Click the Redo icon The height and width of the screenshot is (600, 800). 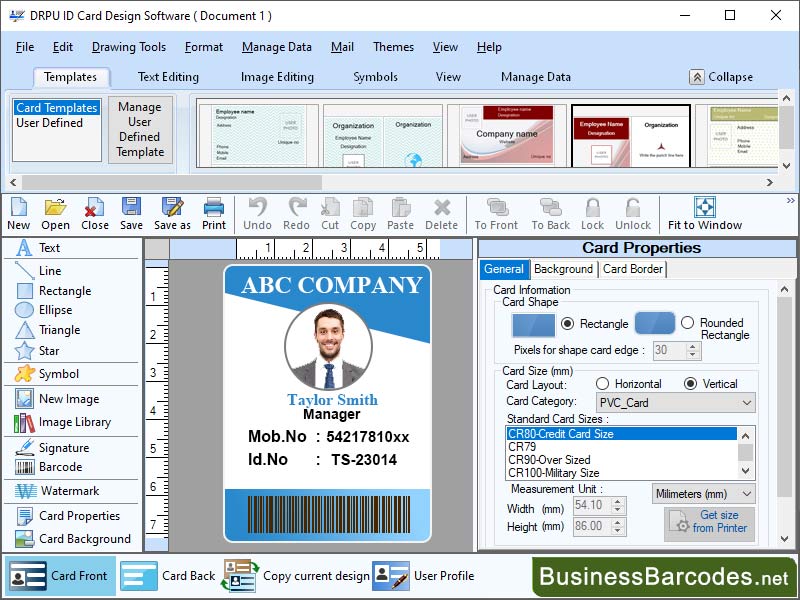(296, 214)
